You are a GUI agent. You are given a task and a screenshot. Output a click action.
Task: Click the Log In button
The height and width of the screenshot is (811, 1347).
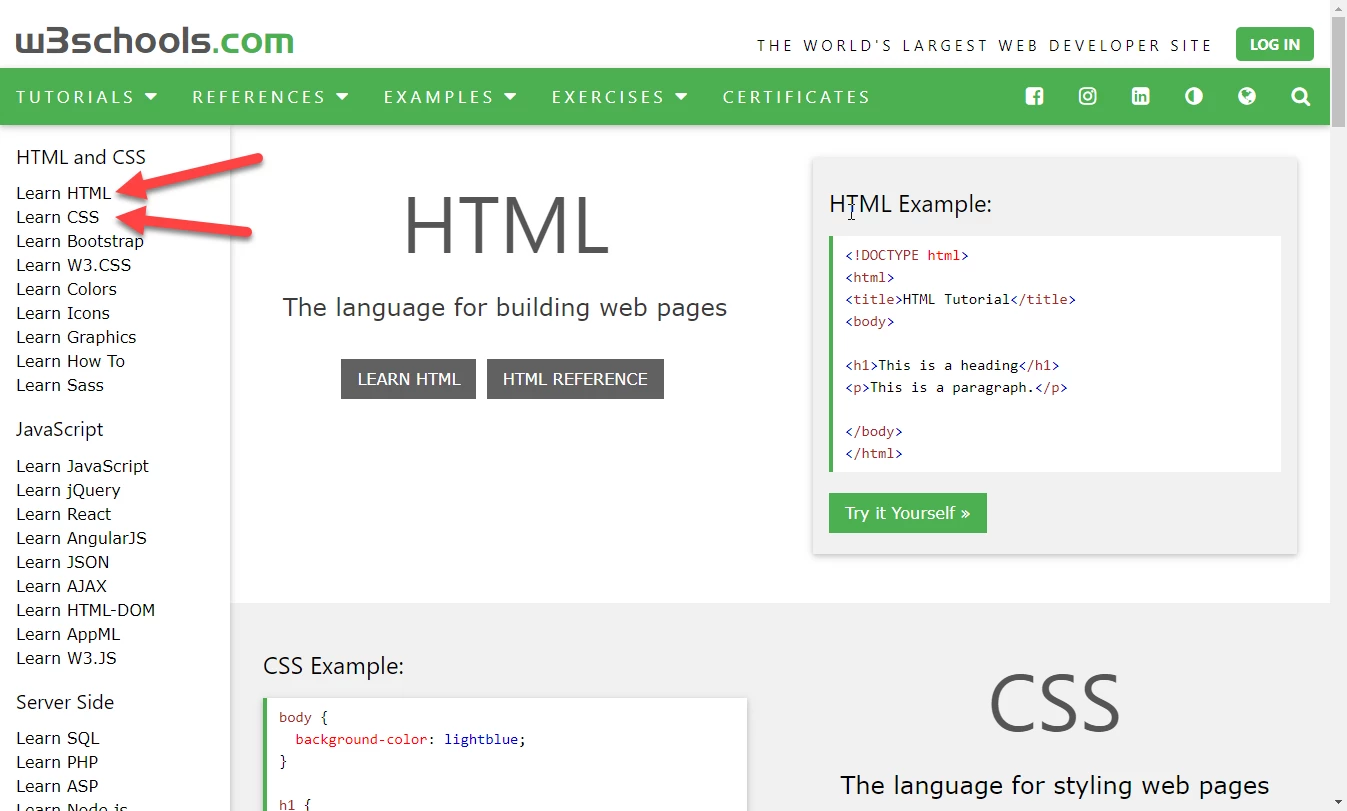1275,44
